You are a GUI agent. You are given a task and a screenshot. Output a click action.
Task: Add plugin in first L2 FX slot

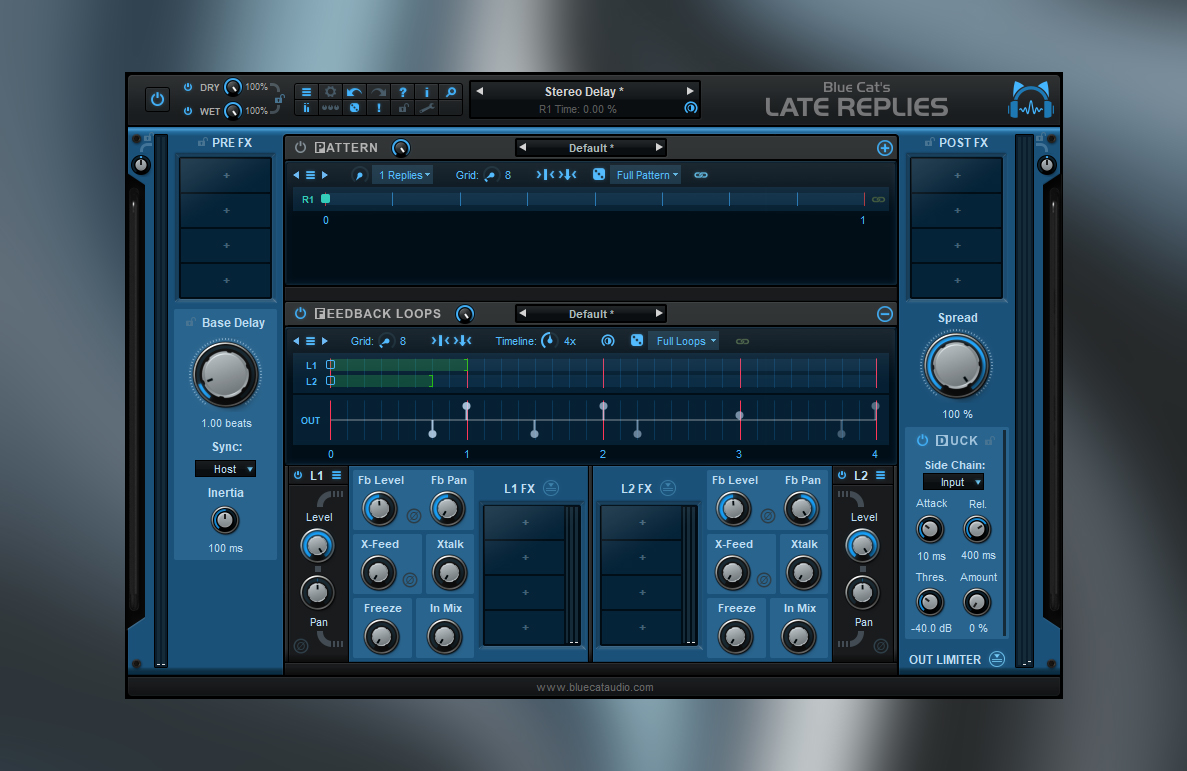pos(642,523)
